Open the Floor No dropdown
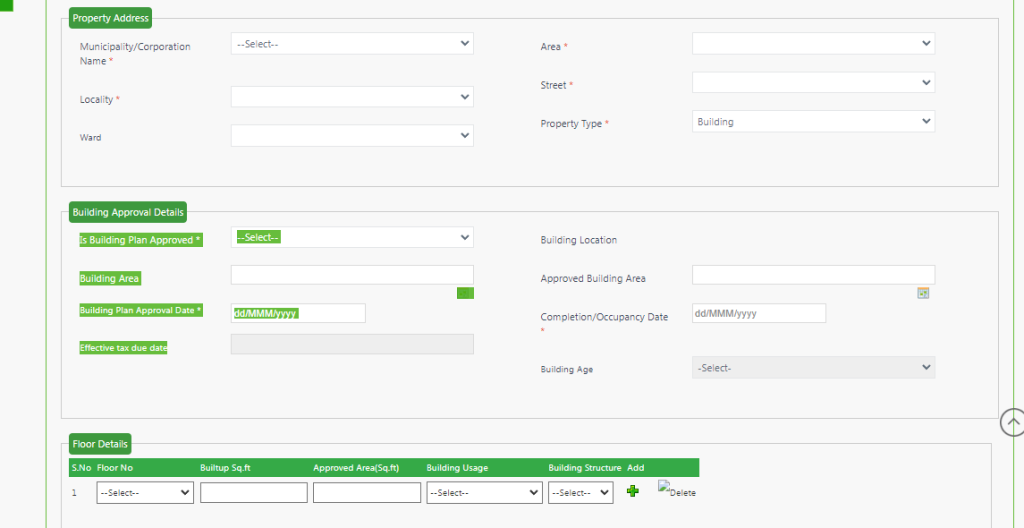The height and width of the screenshot is (528, 1024). point(145,493)
